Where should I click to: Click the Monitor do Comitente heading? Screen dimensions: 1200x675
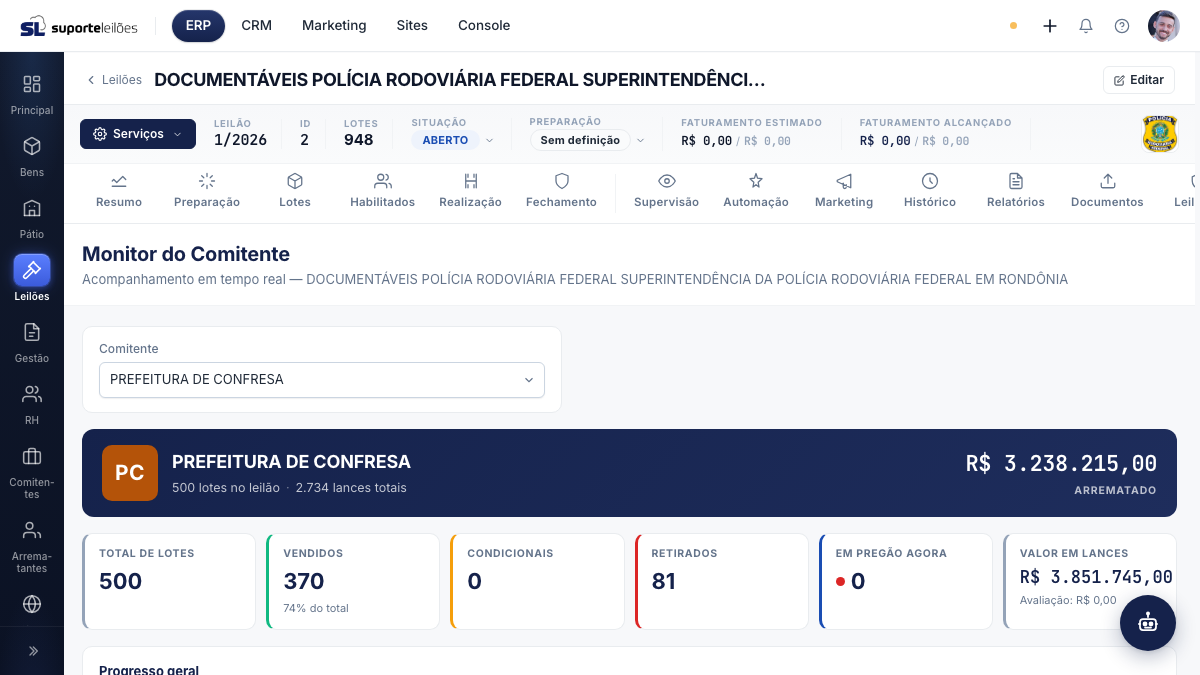tap(186, 254)
